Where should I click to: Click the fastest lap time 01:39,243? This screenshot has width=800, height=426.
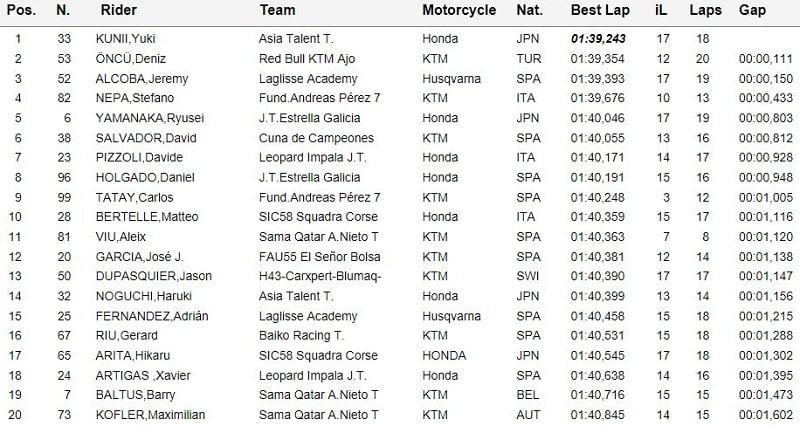(x=597, y=40)
